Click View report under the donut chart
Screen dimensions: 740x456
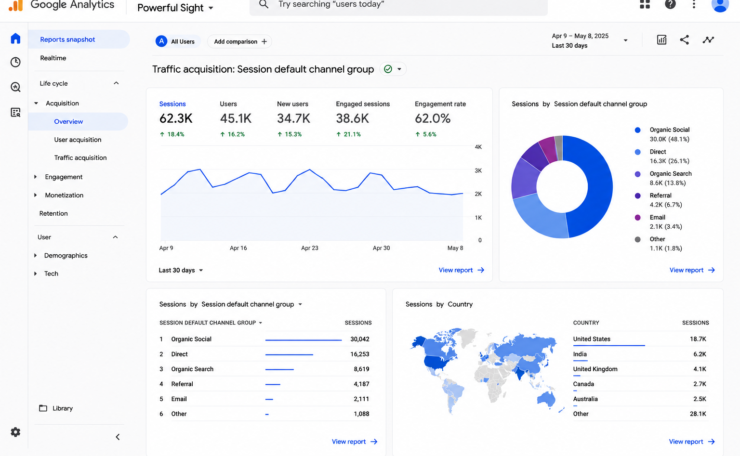tap(692, 270)
